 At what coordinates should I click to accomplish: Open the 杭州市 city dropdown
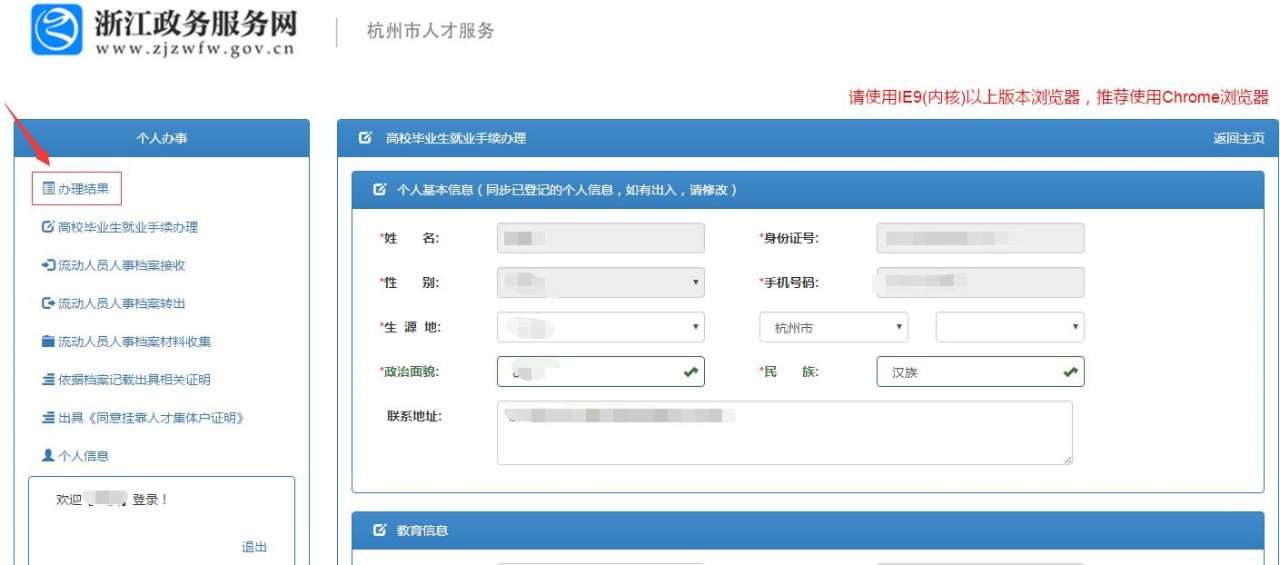(833, 327)
